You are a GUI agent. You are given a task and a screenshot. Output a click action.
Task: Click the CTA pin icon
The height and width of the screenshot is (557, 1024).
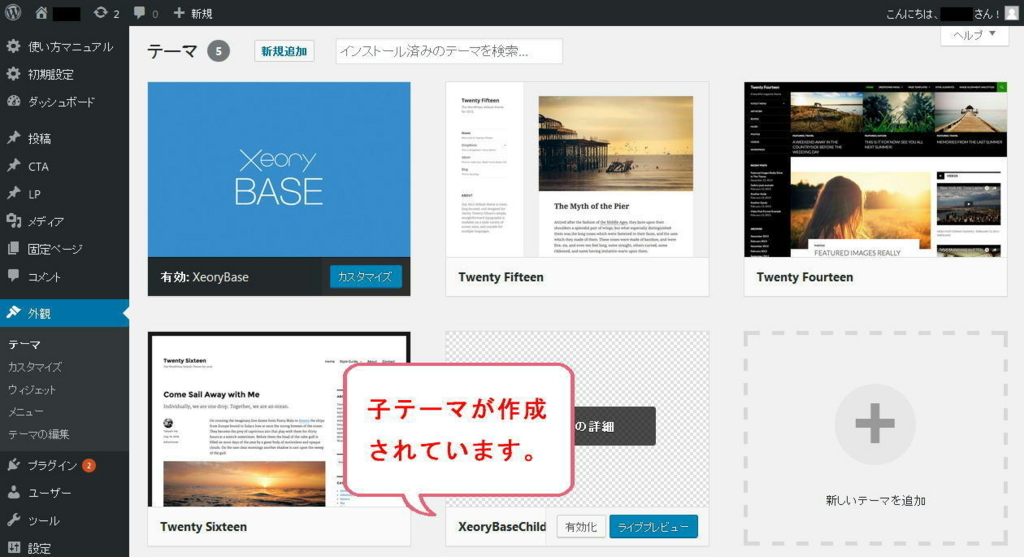pos(13,166)
